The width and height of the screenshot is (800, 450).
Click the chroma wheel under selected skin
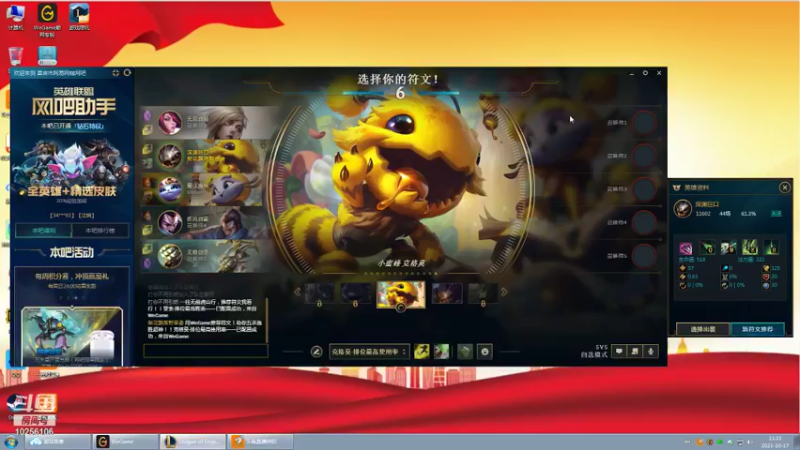[x=401, y=307]
